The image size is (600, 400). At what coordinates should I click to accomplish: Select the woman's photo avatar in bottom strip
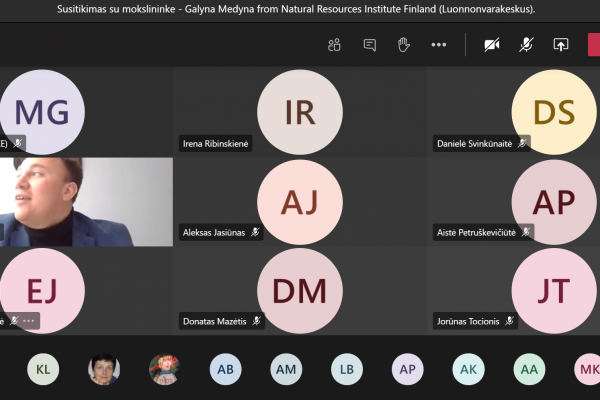(x=104, y=369)
